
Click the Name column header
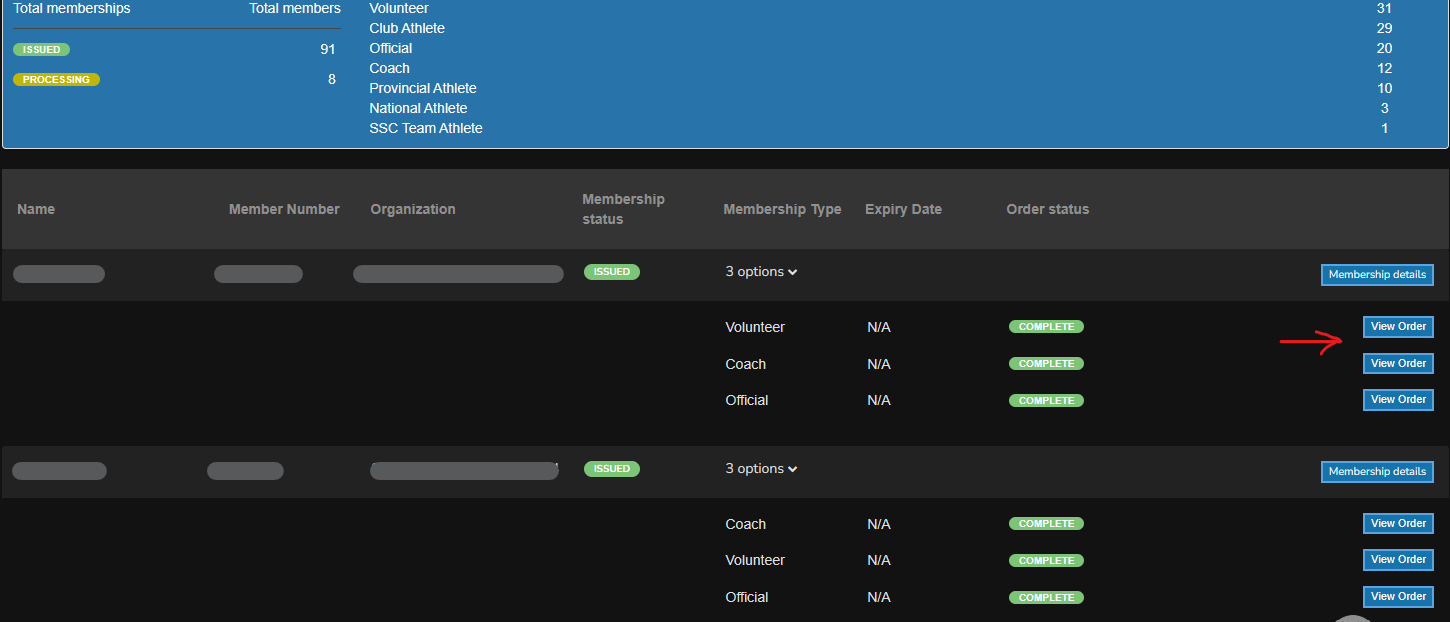[x=36, y=210]
